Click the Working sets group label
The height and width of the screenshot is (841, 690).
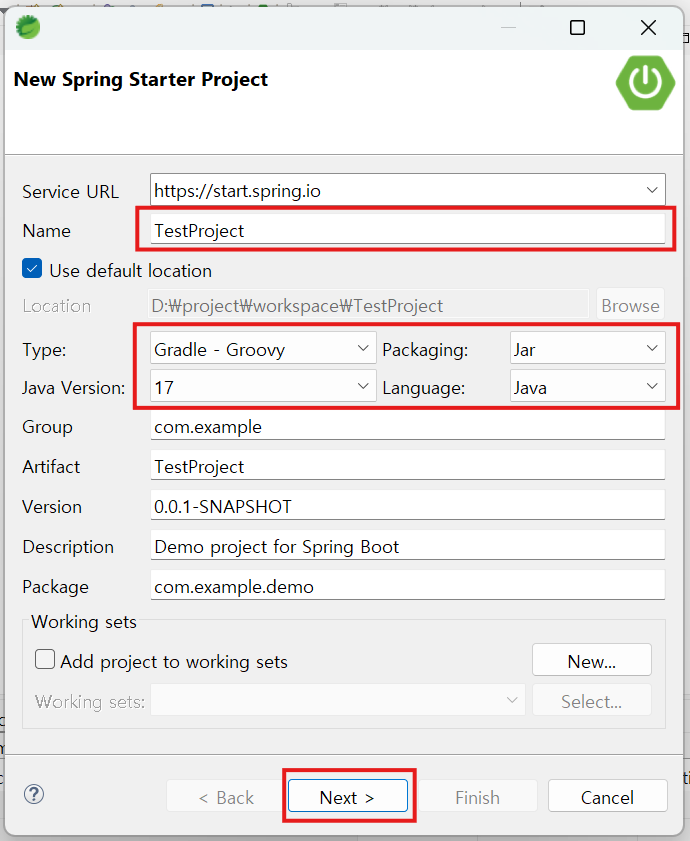pyautogui.click(x=84, y=622)
